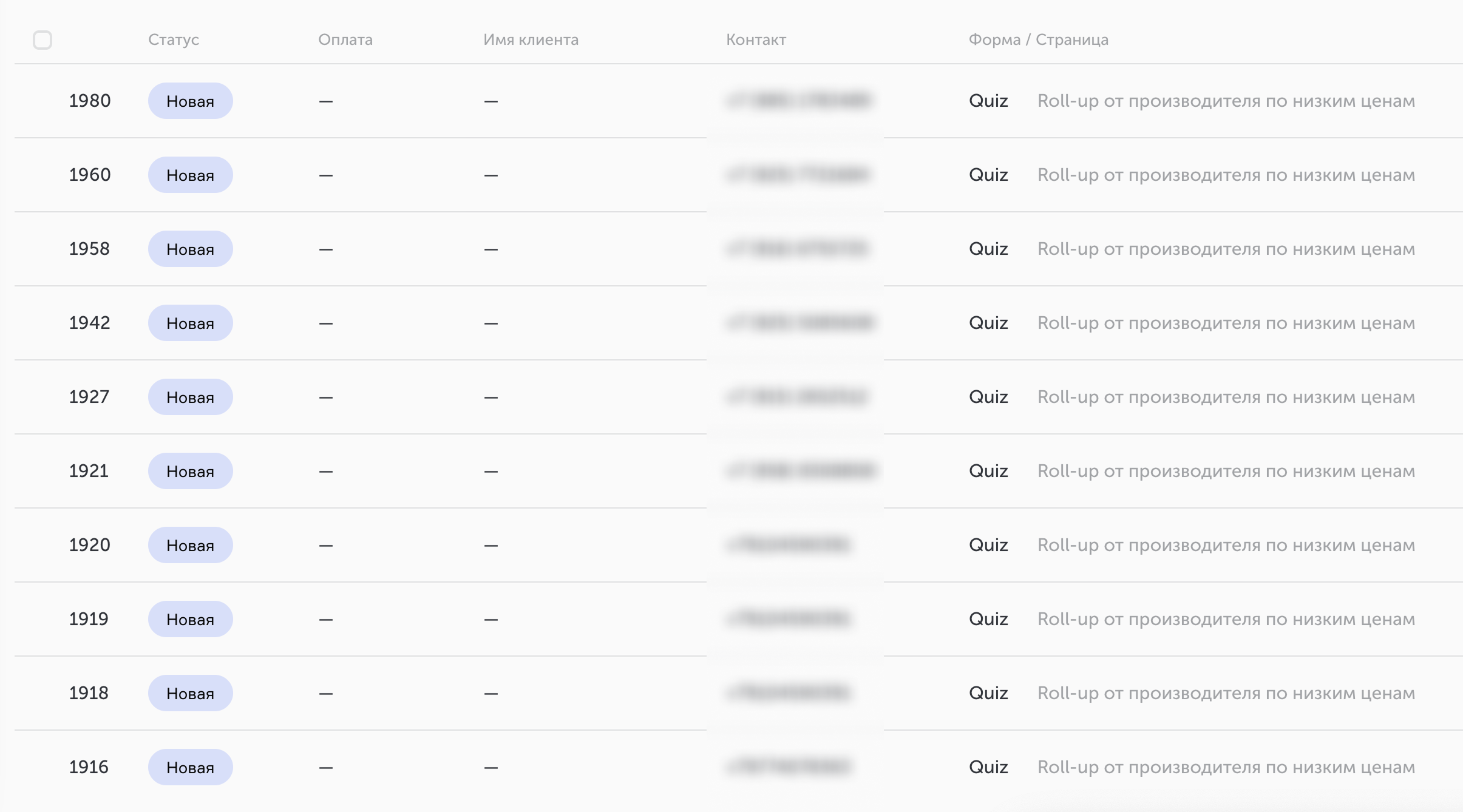
Task: Click the blurred contact of order 1920
Action: (789, 545)
